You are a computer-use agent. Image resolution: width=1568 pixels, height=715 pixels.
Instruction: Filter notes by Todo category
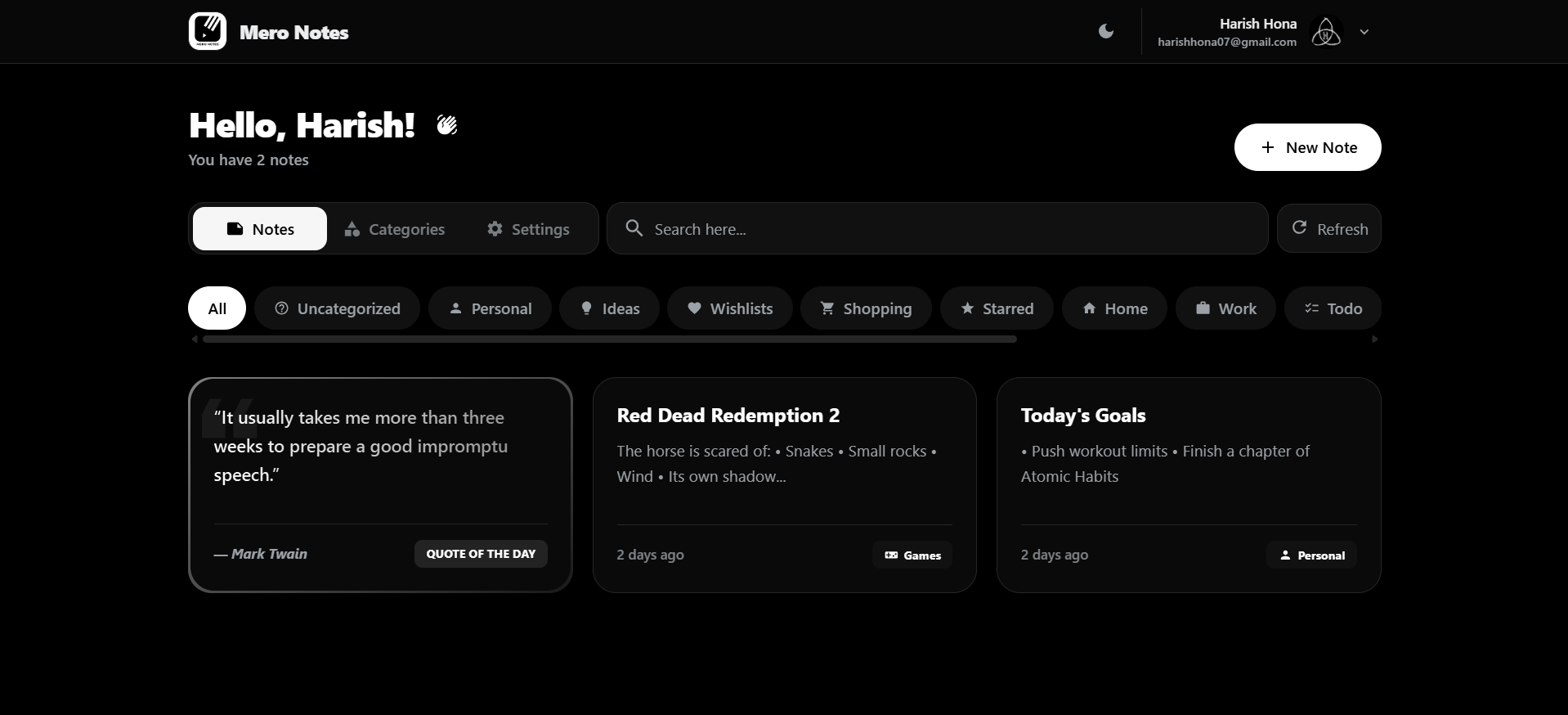1333,308
